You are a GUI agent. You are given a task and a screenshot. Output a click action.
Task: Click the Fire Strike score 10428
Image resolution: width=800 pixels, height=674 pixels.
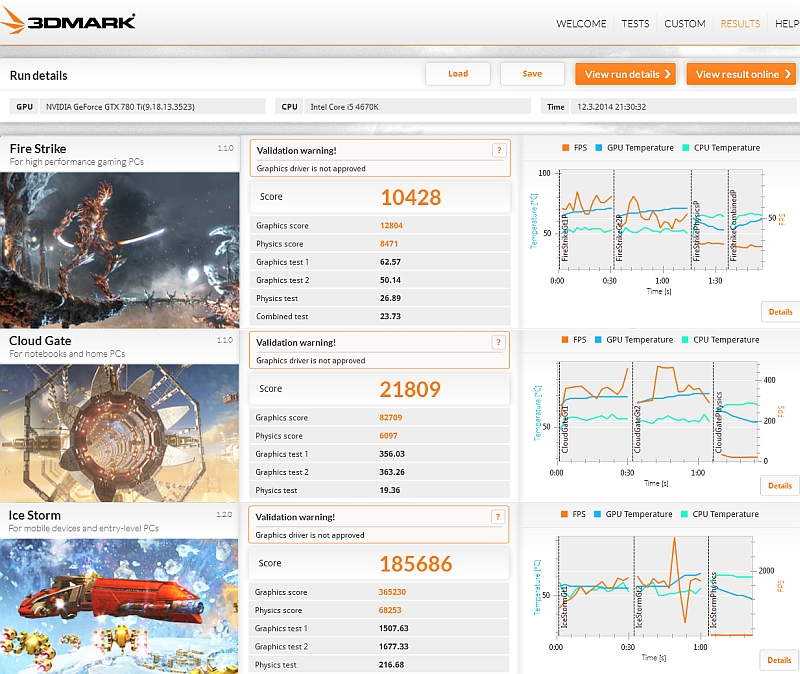[411, 197]
